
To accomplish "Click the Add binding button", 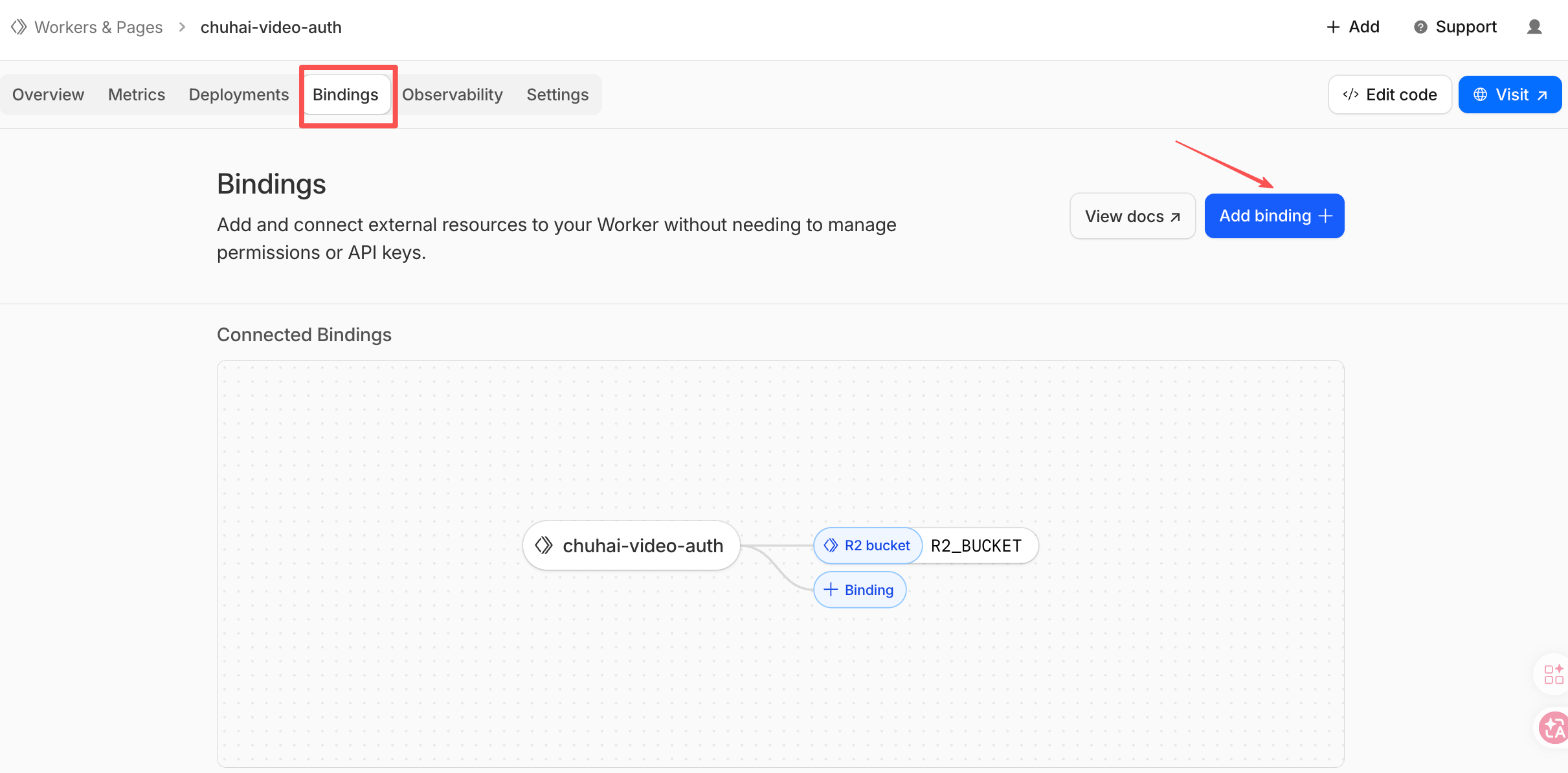I will (1274, 216).
